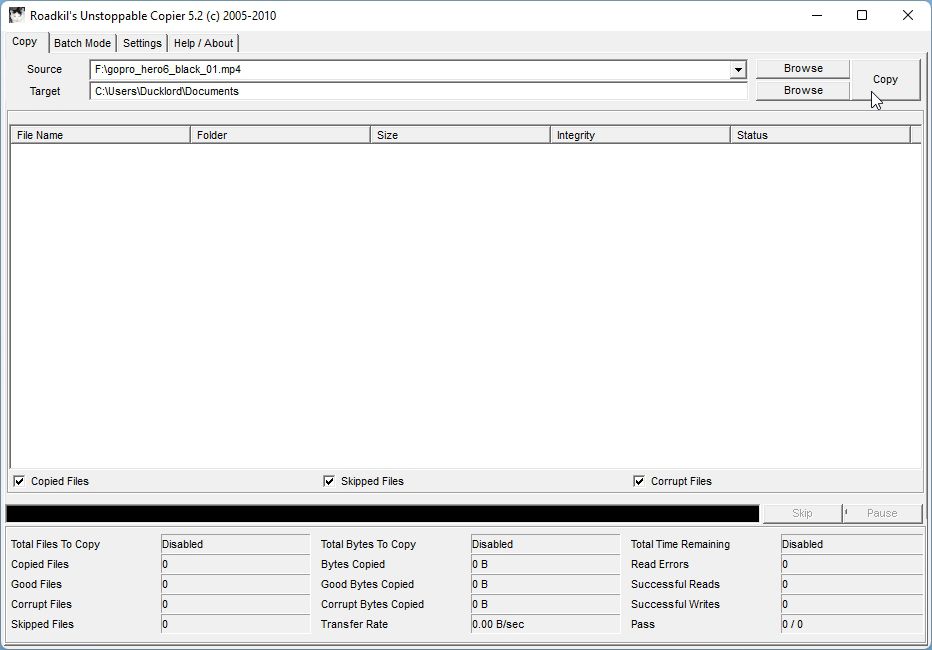Click the Copied Files count value

[235, 564]
